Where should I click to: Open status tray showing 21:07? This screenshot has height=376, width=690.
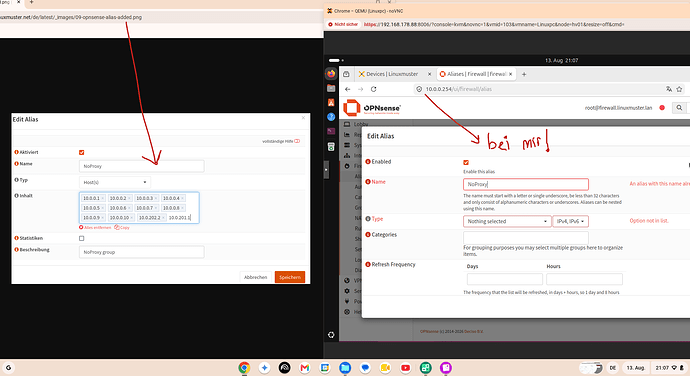click(669, 368)
